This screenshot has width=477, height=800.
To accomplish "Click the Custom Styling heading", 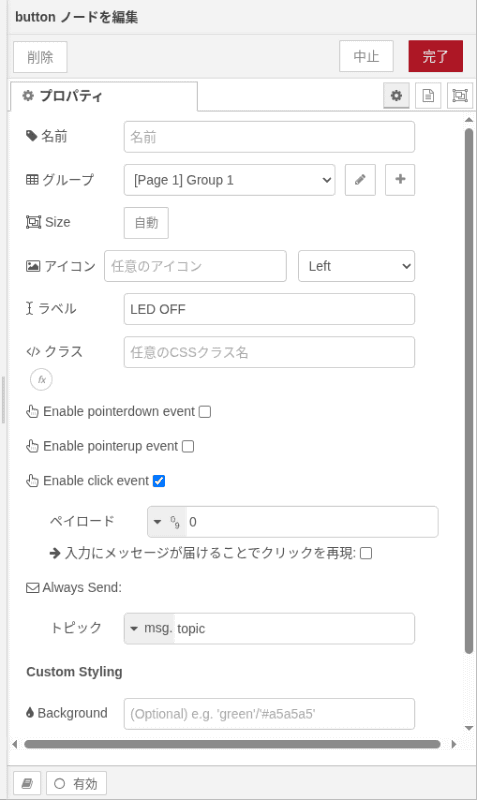I will click(x=74, y=671).
